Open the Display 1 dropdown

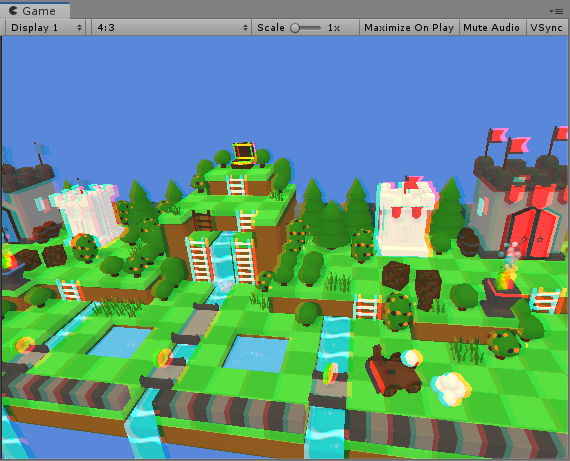45,28
